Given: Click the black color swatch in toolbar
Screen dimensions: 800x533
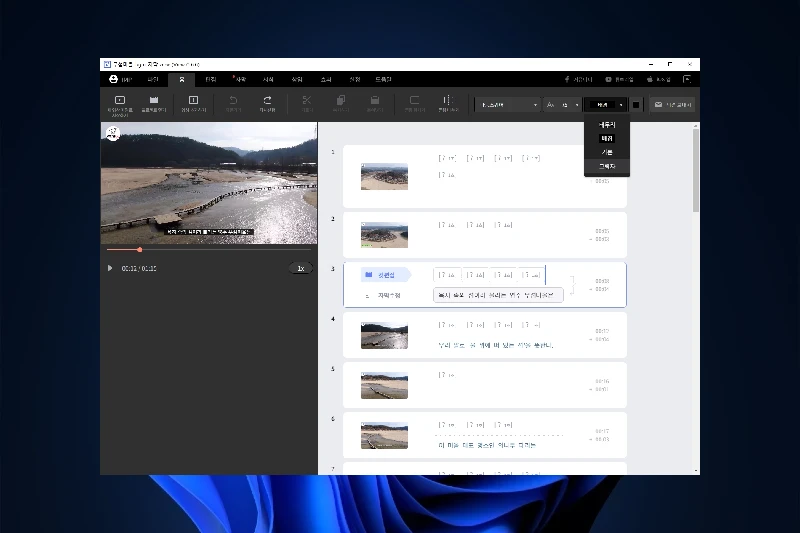Looking at the screenshot, I should click(x=636, y=104).
